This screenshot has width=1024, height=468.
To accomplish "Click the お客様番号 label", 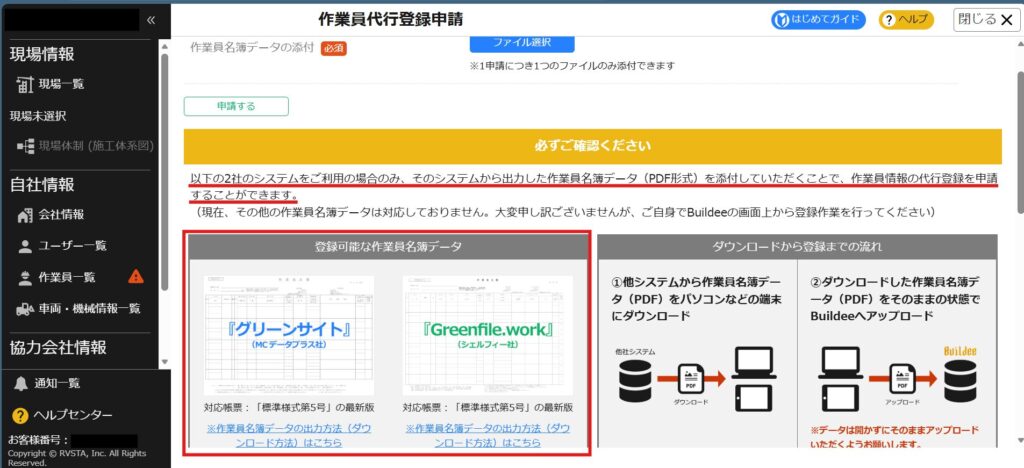I will 38,440.
